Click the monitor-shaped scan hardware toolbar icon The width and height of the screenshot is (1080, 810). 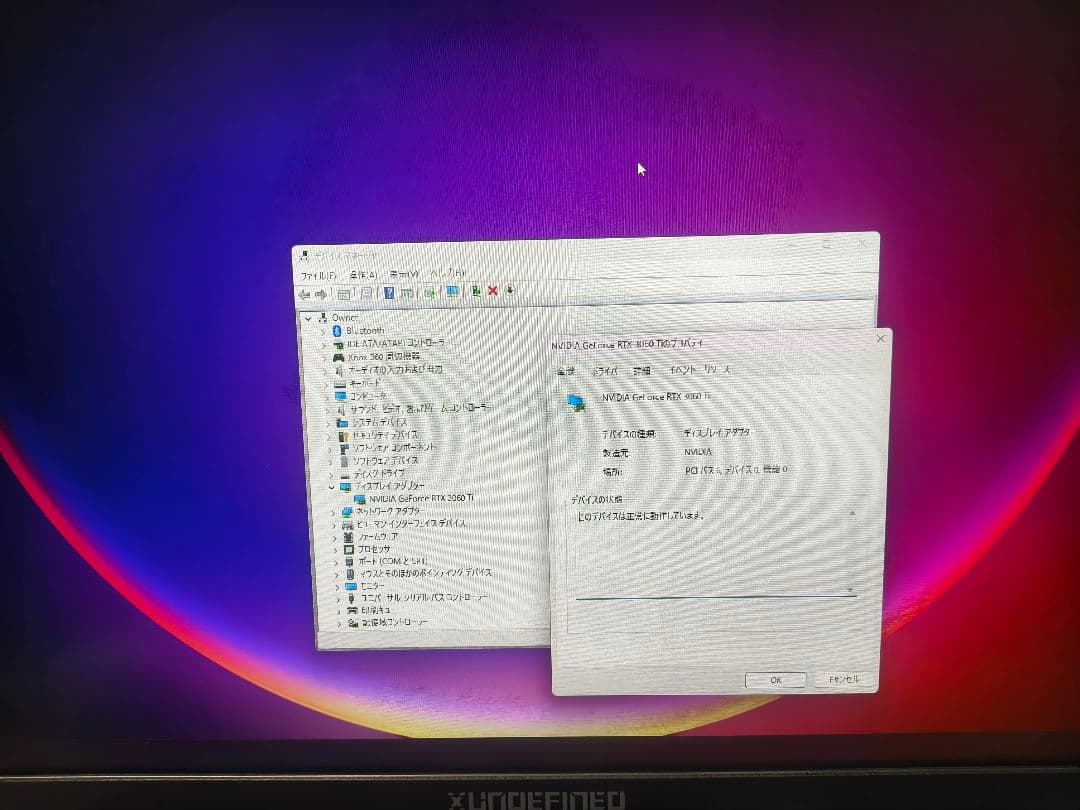tap(452, 291)
